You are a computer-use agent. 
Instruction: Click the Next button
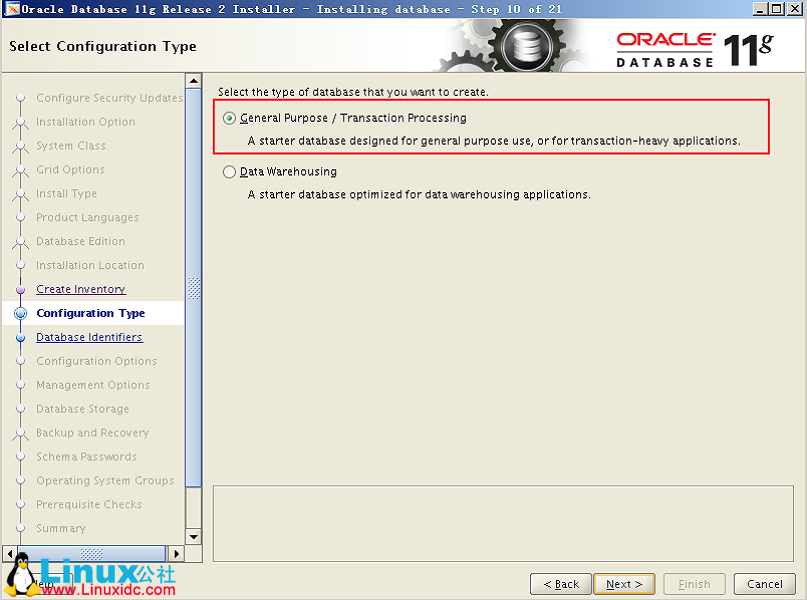(x=624, y=584)
